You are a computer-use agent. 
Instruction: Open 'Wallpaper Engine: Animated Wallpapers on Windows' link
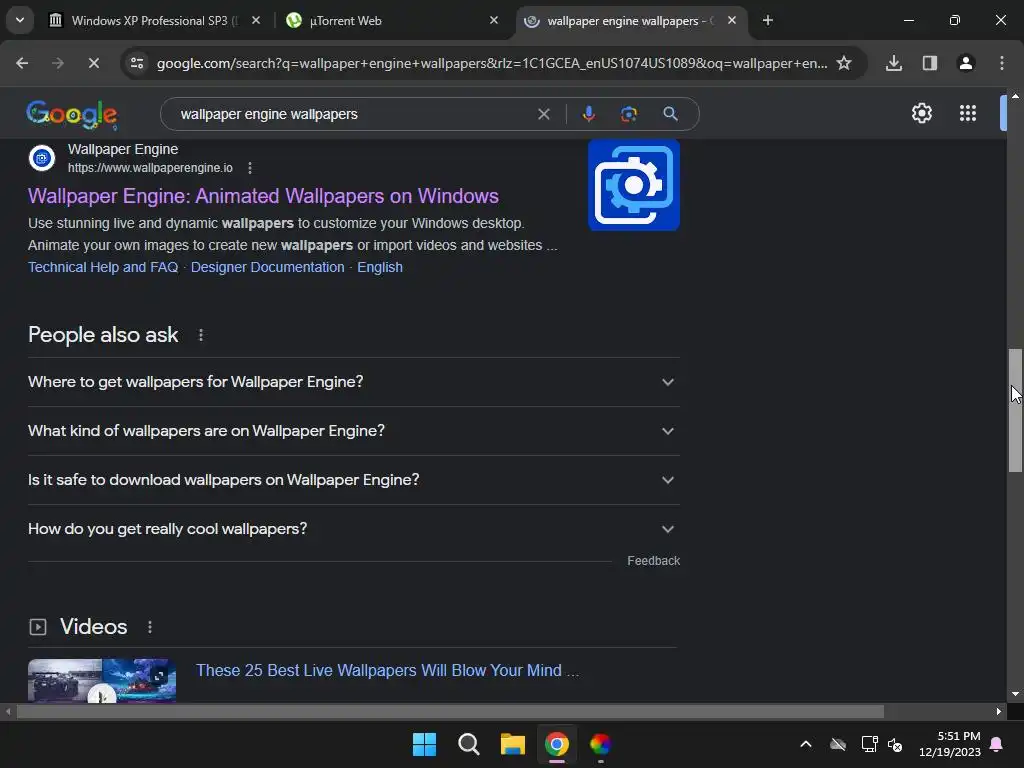(x=263, y=196)
